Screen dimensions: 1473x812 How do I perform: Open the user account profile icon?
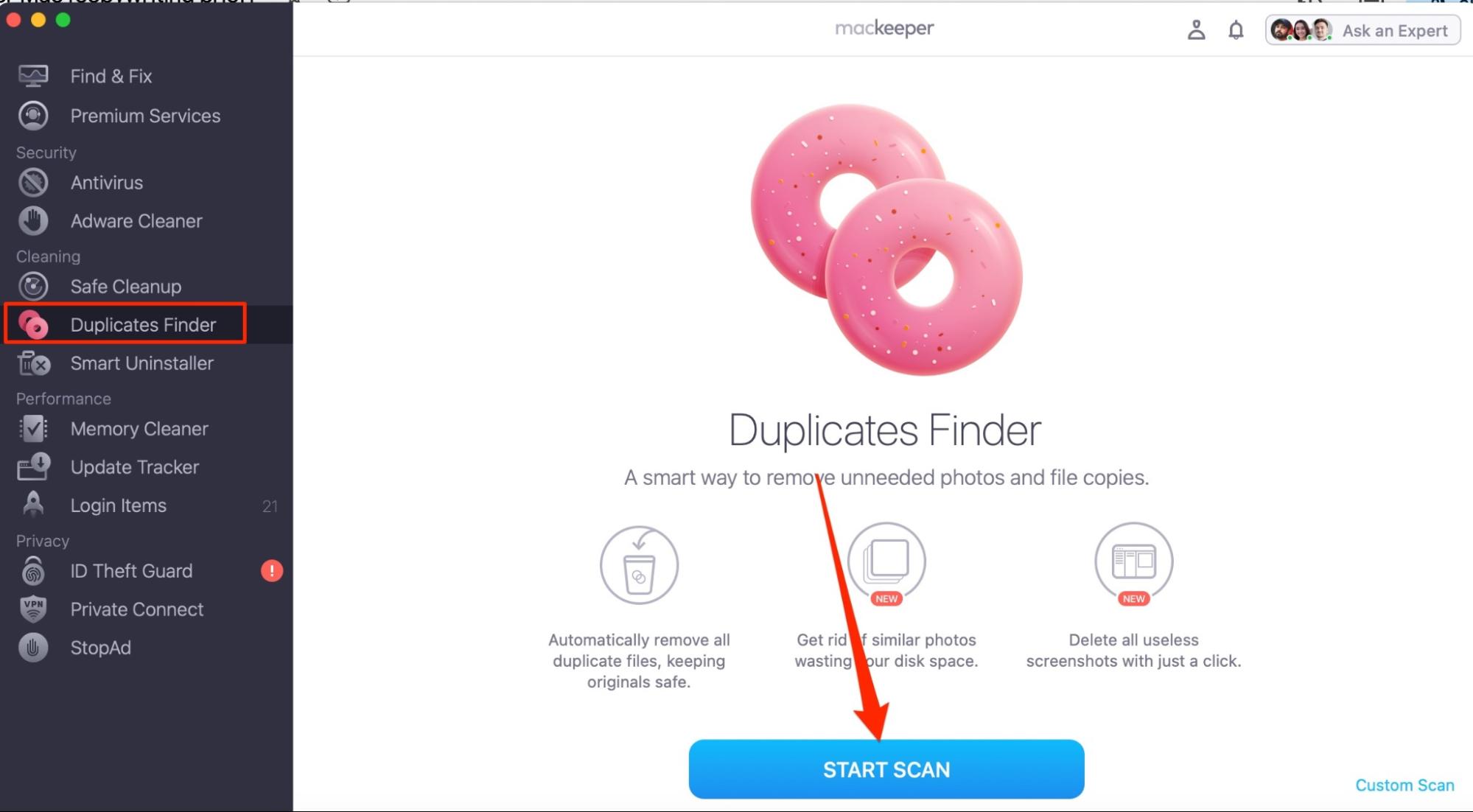[1196, 30]
